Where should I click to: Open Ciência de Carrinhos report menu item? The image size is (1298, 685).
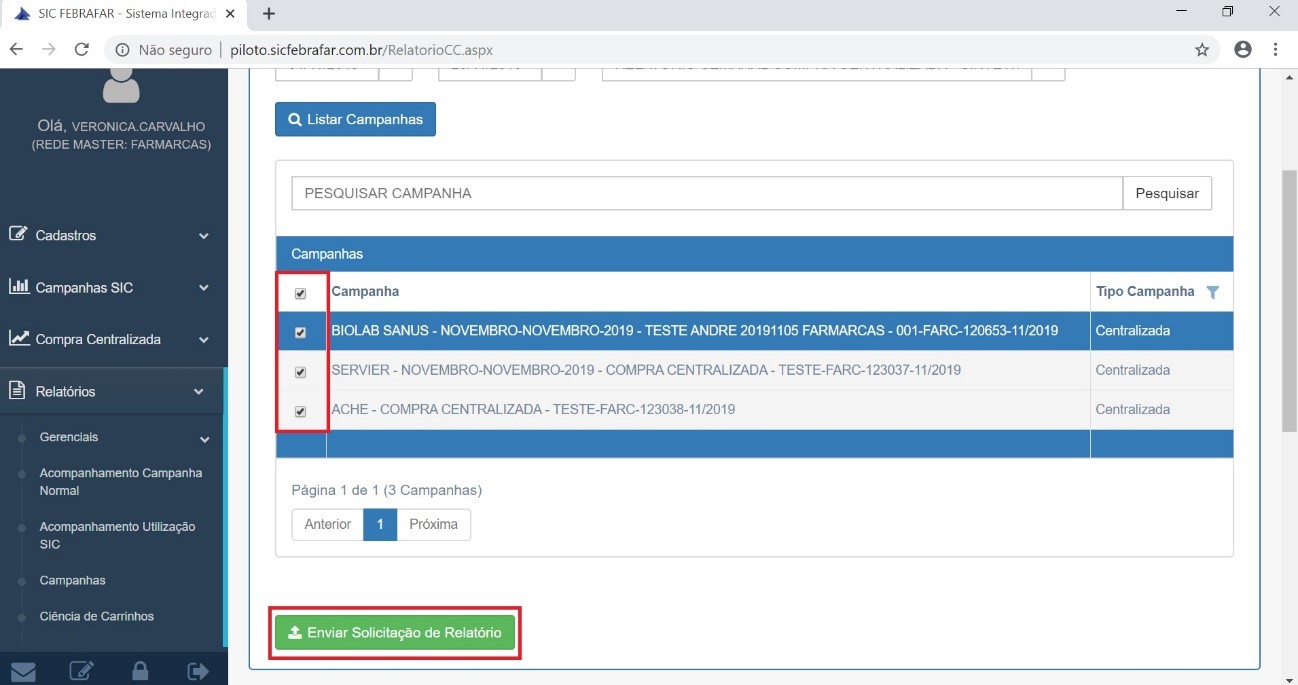97,616
